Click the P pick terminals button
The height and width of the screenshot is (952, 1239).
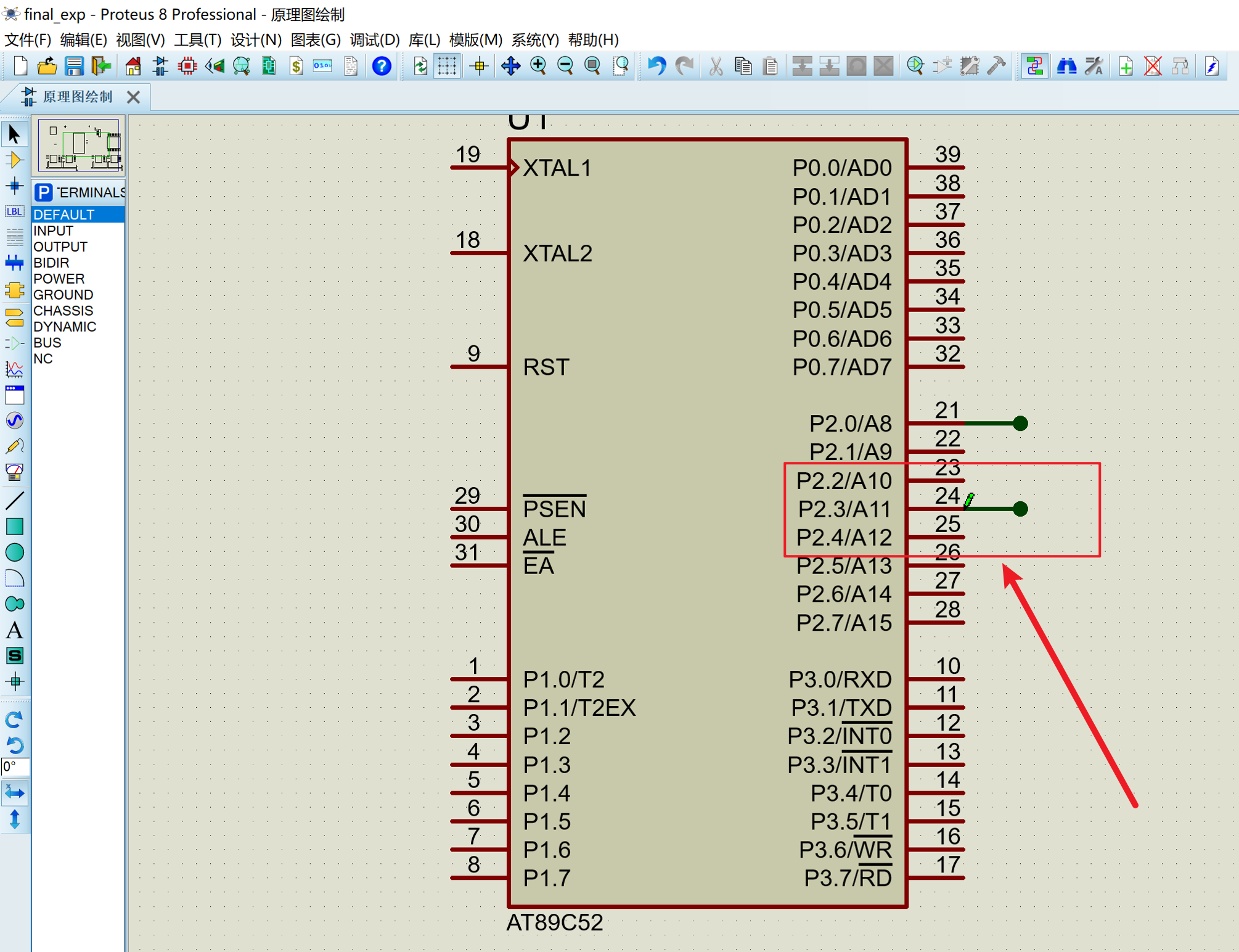[43, 192]
